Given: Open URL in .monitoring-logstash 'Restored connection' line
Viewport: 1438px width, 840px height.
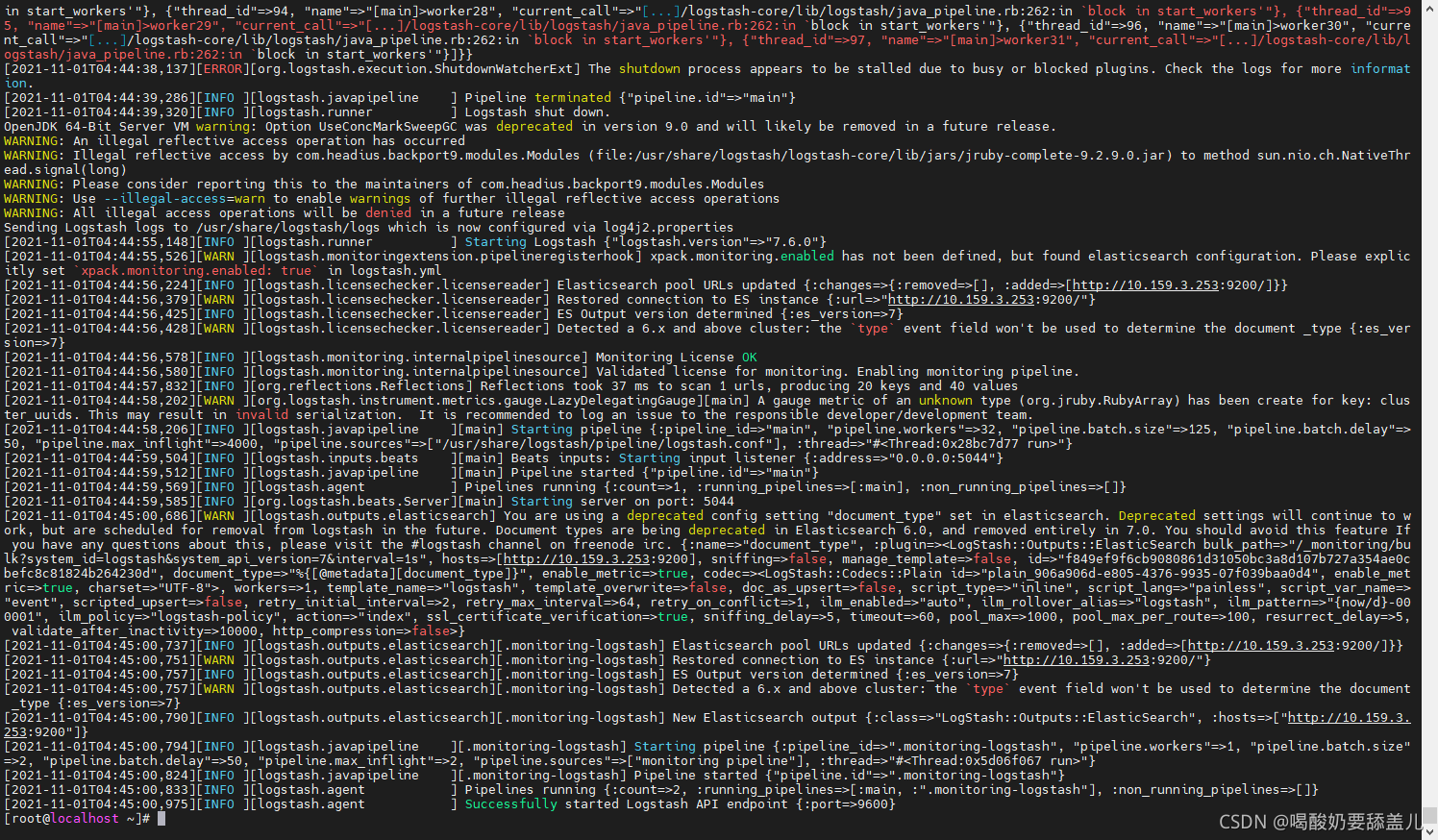Looking at the screenshot, I should [x=1100, y=660].
